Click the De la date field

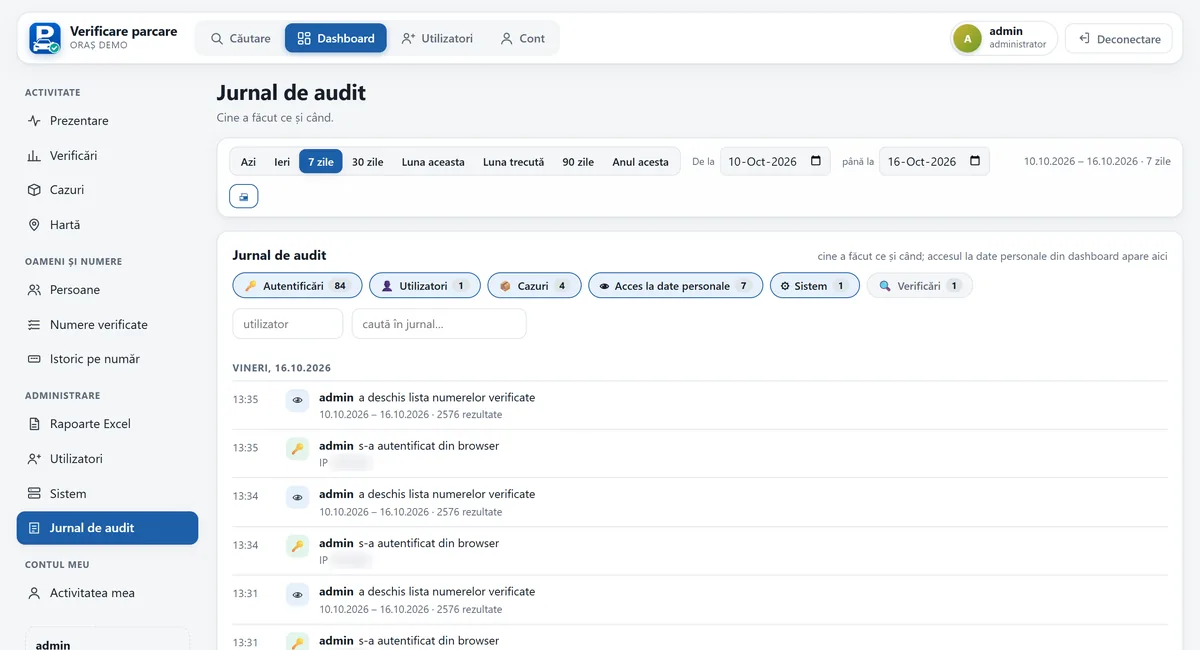pos(775,162)
